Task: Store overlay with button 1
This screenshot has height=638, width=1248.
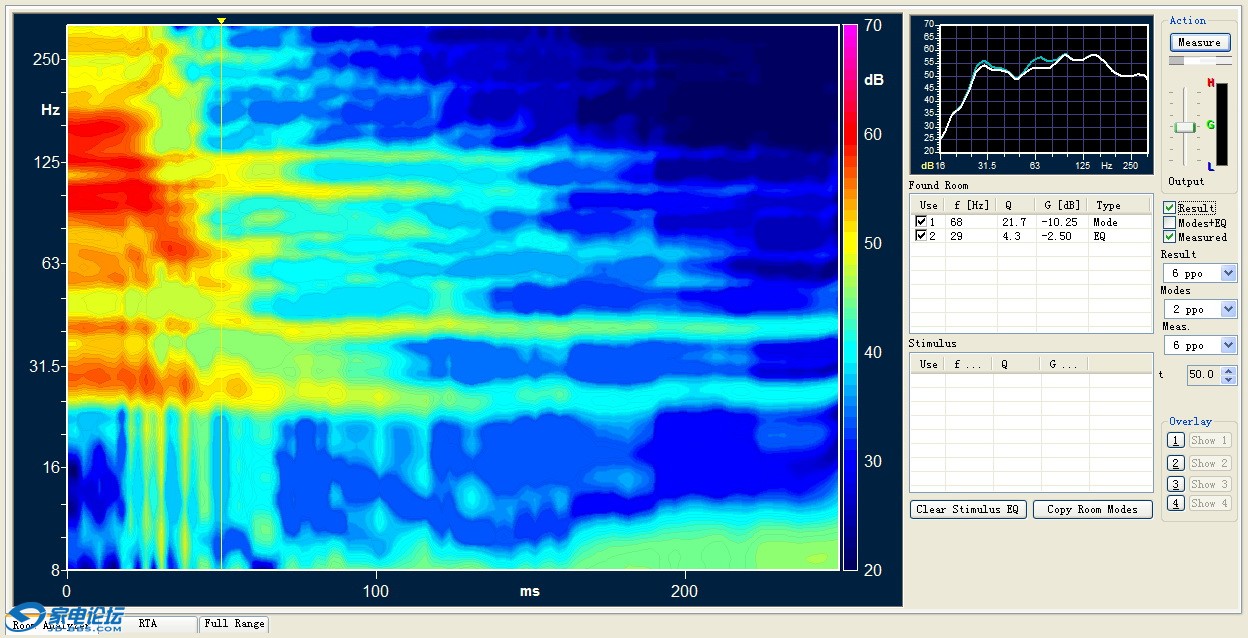Action: [1176, 440]
